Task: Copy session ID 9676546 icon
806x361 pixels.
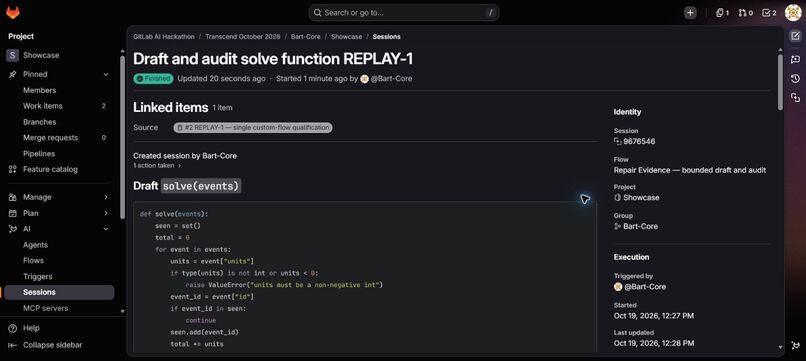Action: 617,141
